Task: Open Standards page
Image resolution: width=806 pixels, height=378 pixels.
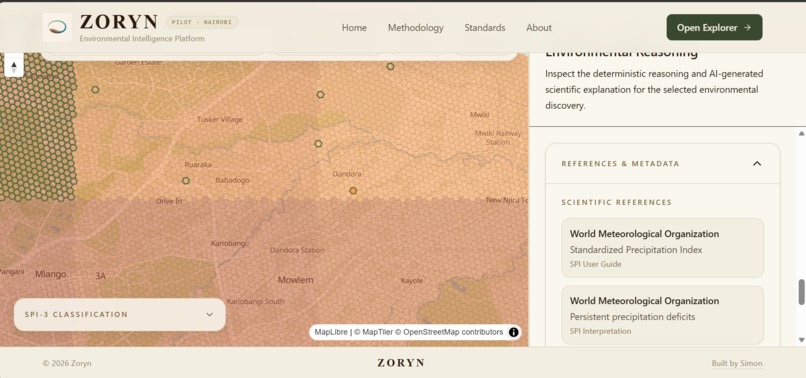Action: pyautogui.click(x=485, y=28)
